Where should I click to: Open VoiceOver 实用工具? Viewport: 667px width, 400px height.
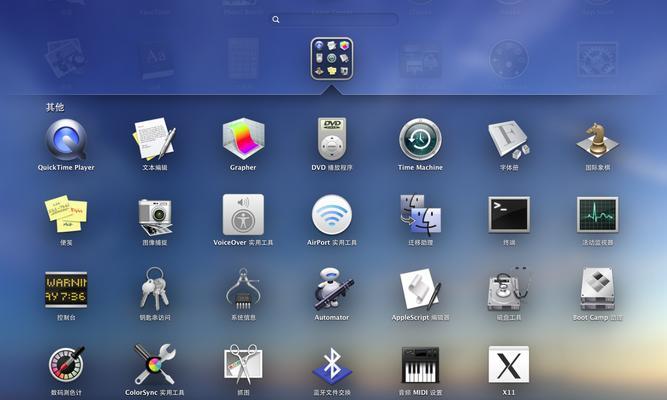(x=243, y=215)
